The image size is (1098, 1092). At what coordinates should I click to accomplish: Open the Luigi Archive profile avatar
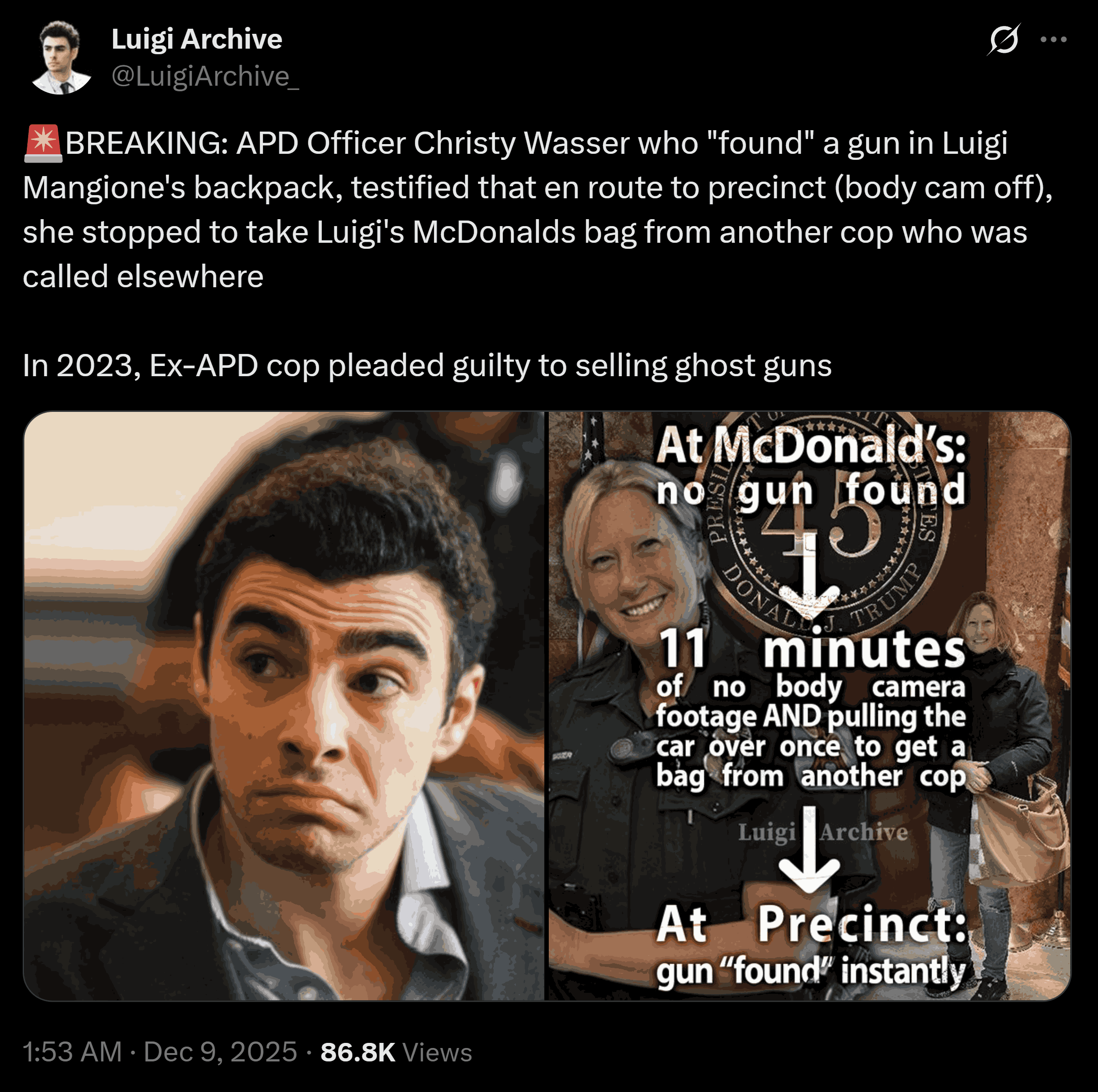(62, 57)
